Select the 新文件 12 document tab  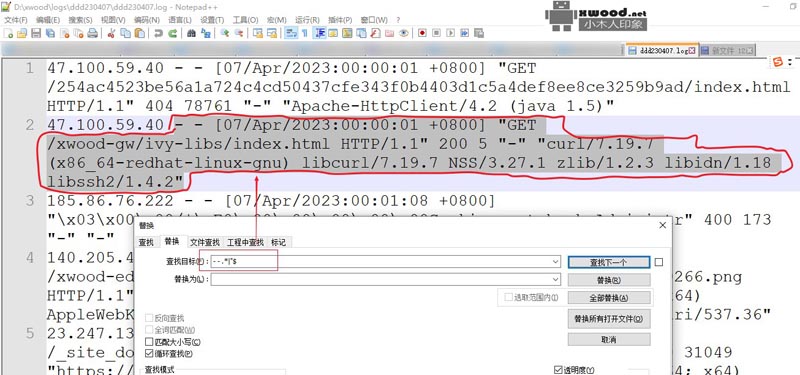coord(727,51)
